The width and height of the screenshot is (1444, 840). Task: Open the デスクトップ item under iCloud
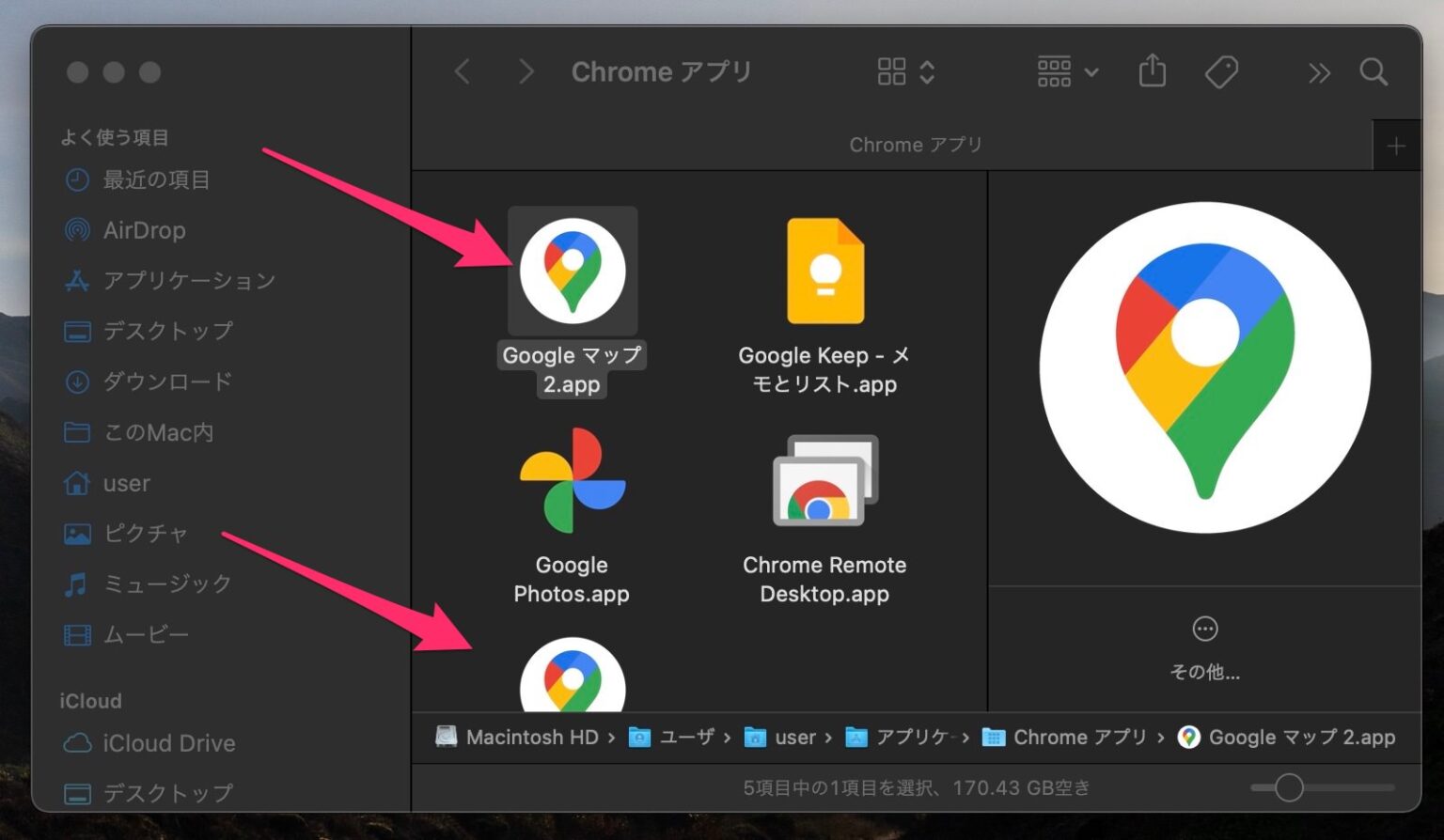tap(167, 793)
